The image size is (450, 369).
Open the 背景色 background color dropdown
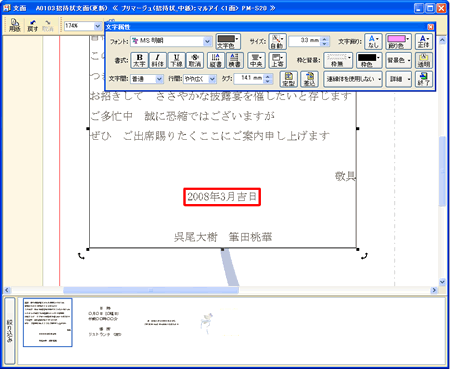(x=398, y=60)
